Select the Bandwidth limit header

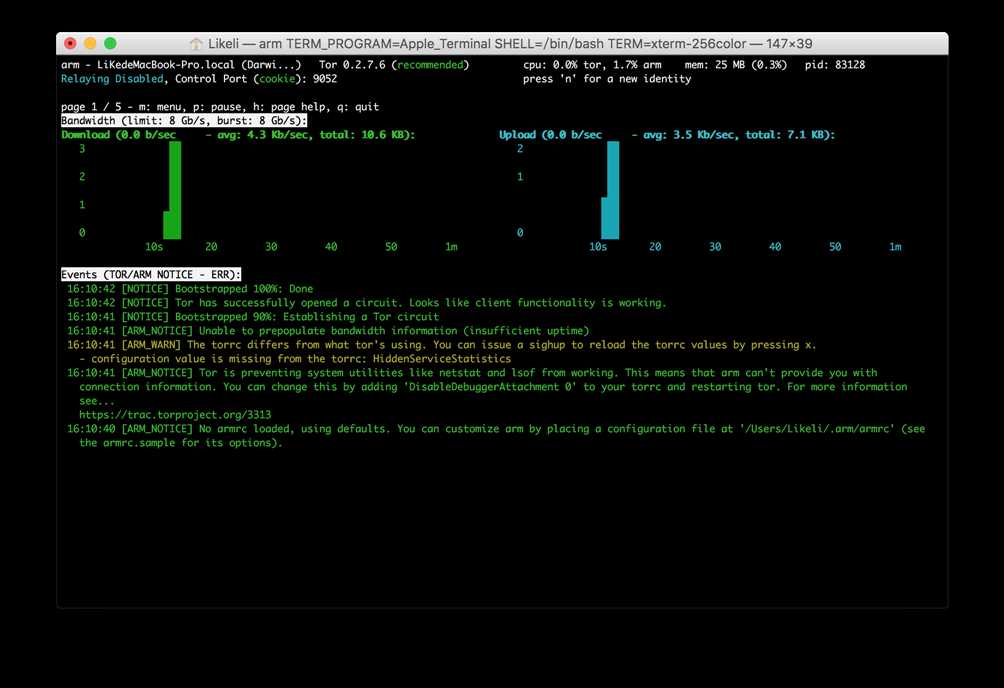[x=184, y=120]
